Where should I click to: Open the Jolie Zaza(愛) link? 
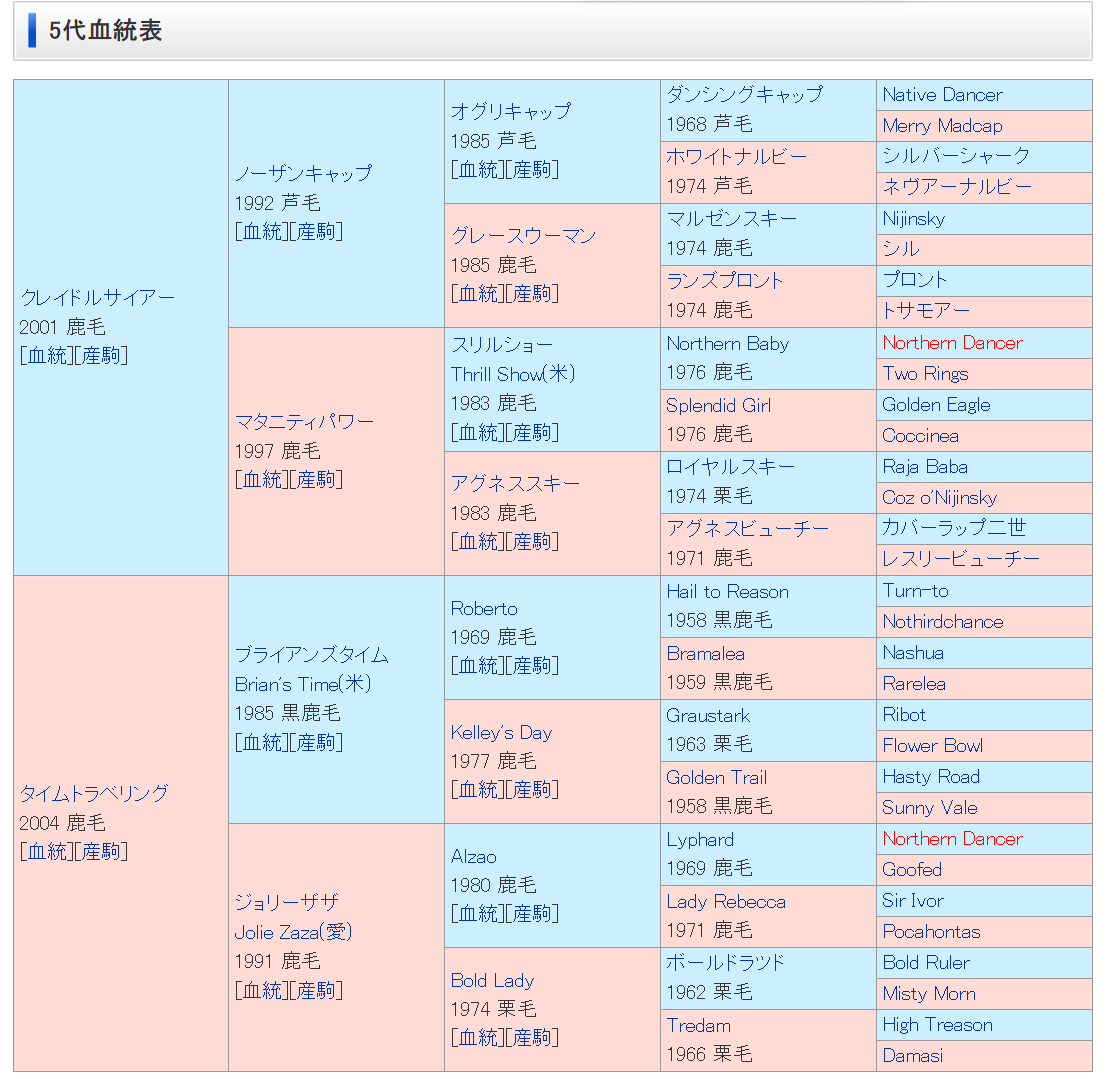click(x=293, y=932)
